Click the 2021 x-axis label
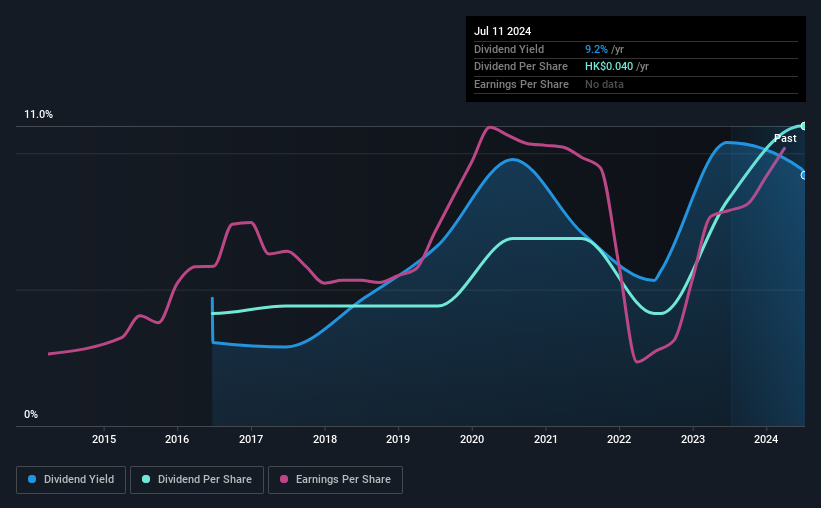 pyautogui.click(x=546, y=439)
